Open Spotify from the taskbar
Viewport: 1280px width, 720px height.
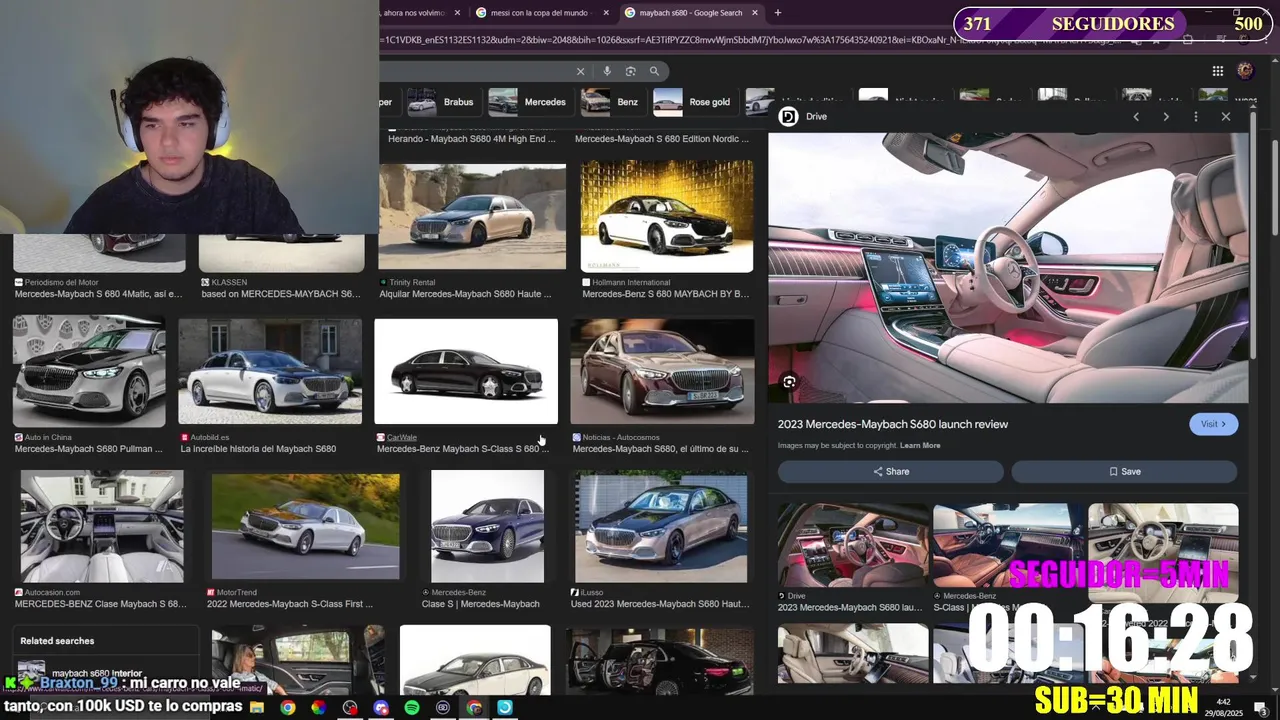click(412, 708)
